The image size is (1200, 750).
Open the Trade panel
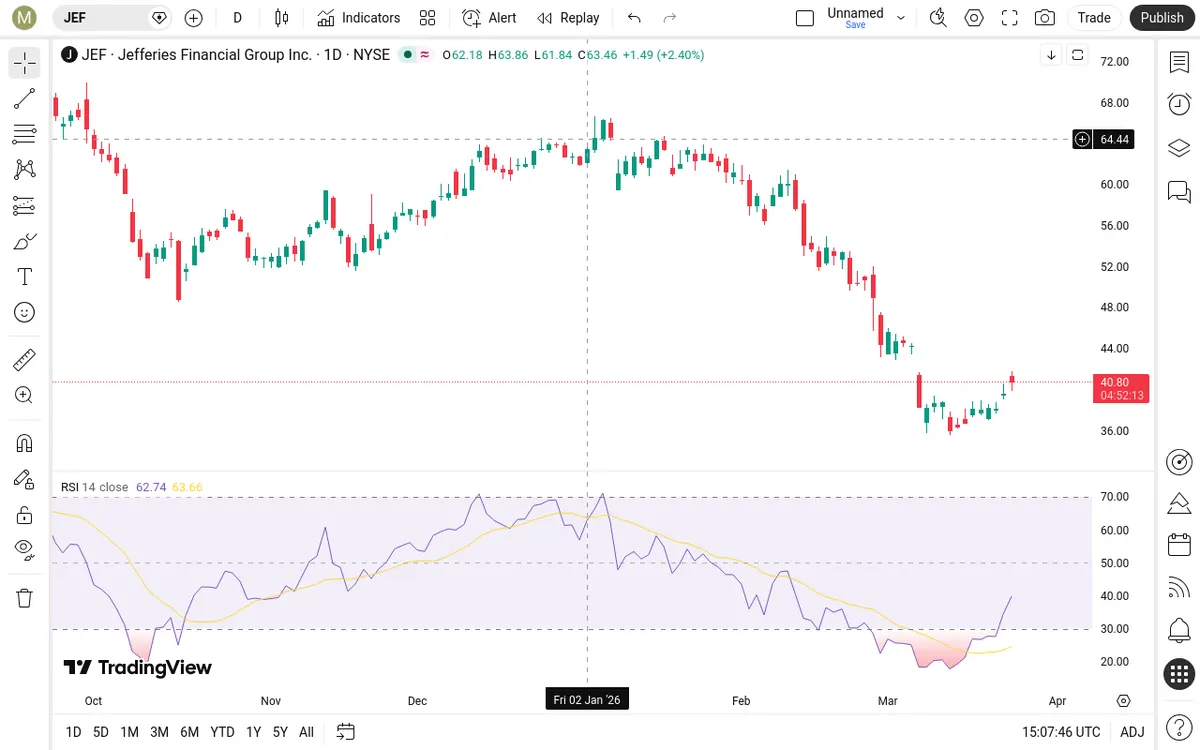[x=1094, y=18]
